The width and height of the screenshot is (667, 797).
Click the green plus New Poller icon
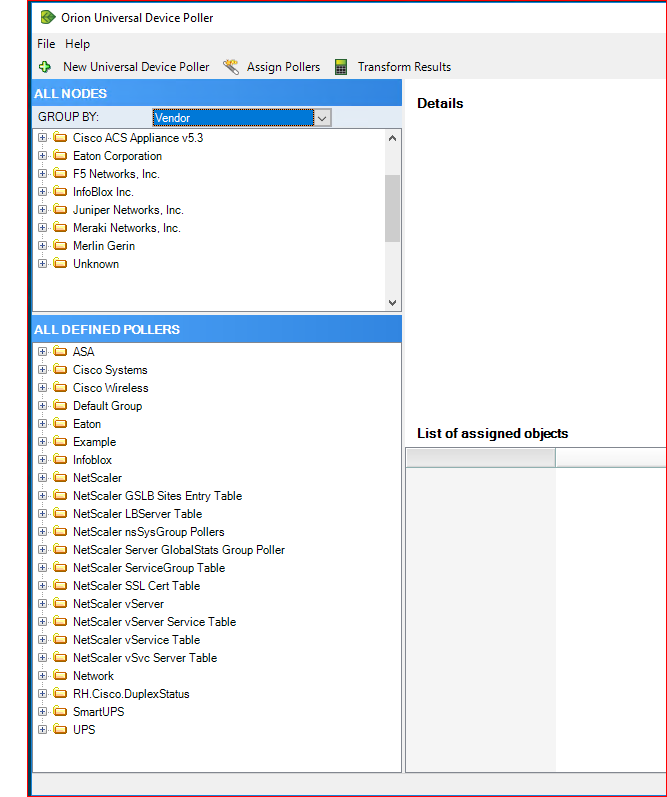click(45, 67)
